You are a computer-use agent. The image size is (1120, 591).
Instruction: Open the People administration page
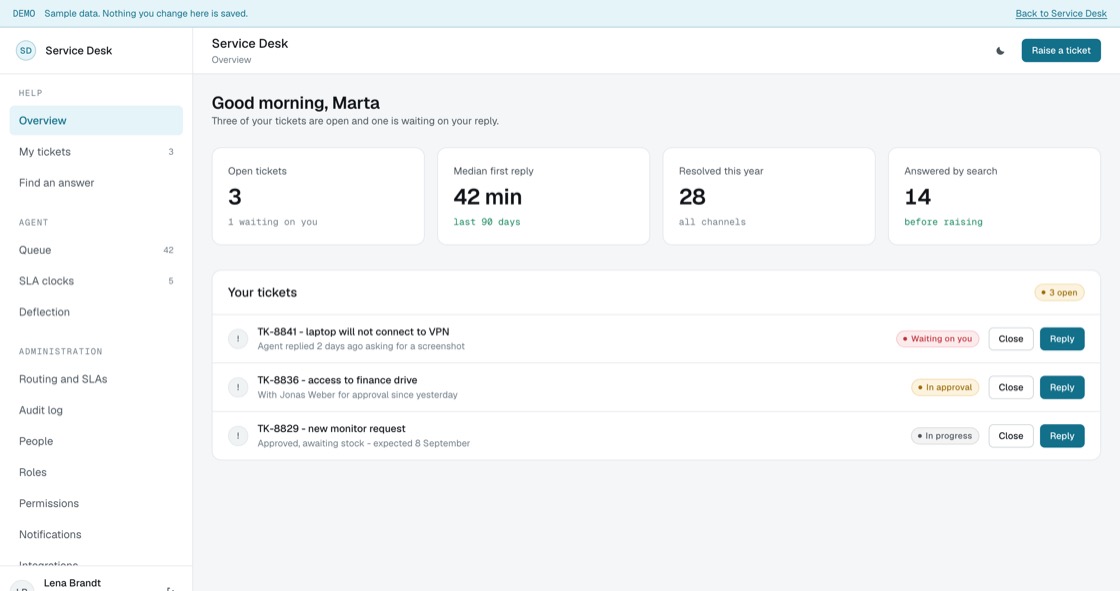96,442
